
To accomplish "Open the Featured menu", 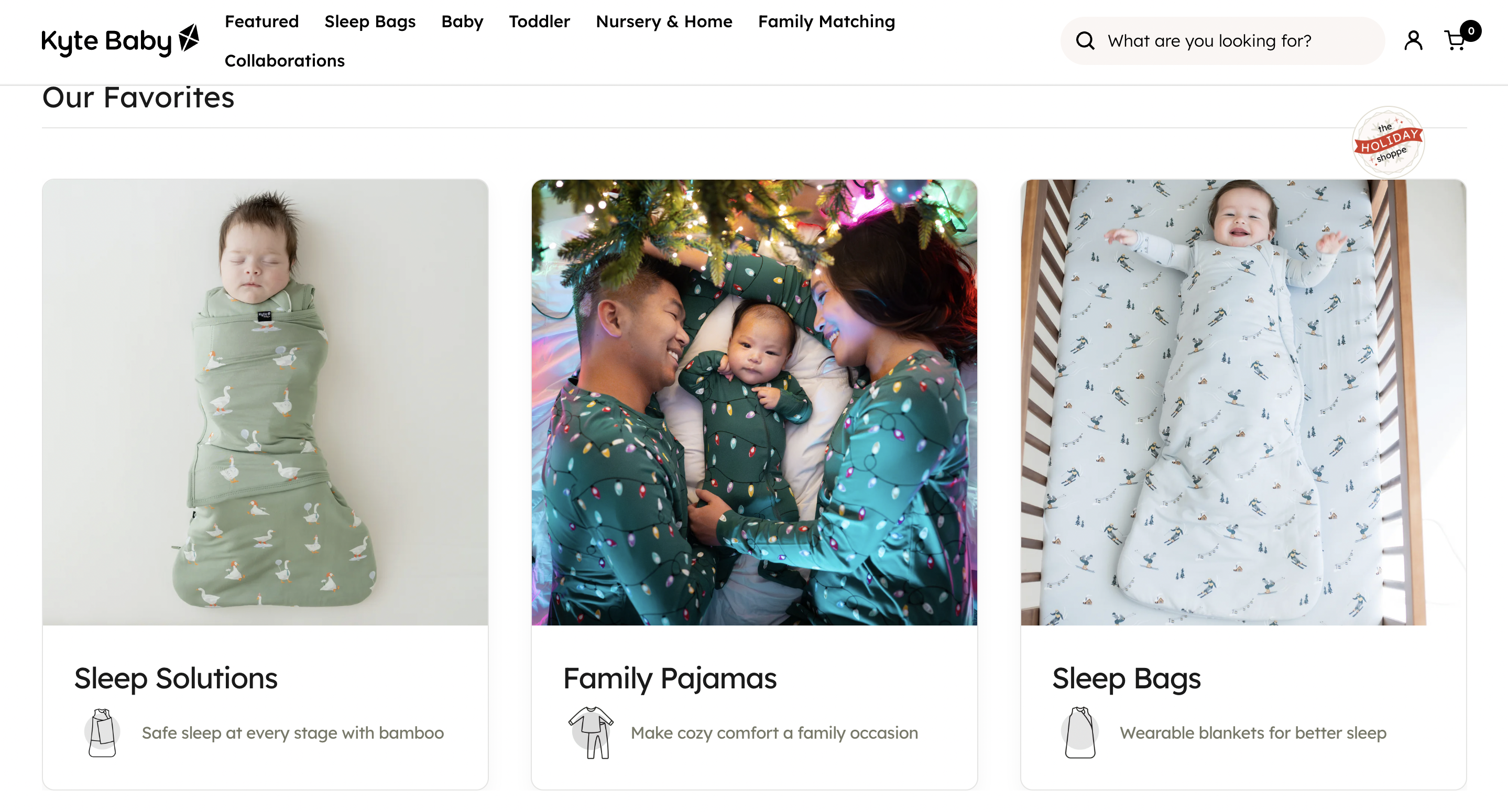I will click(x=261, y=21).
